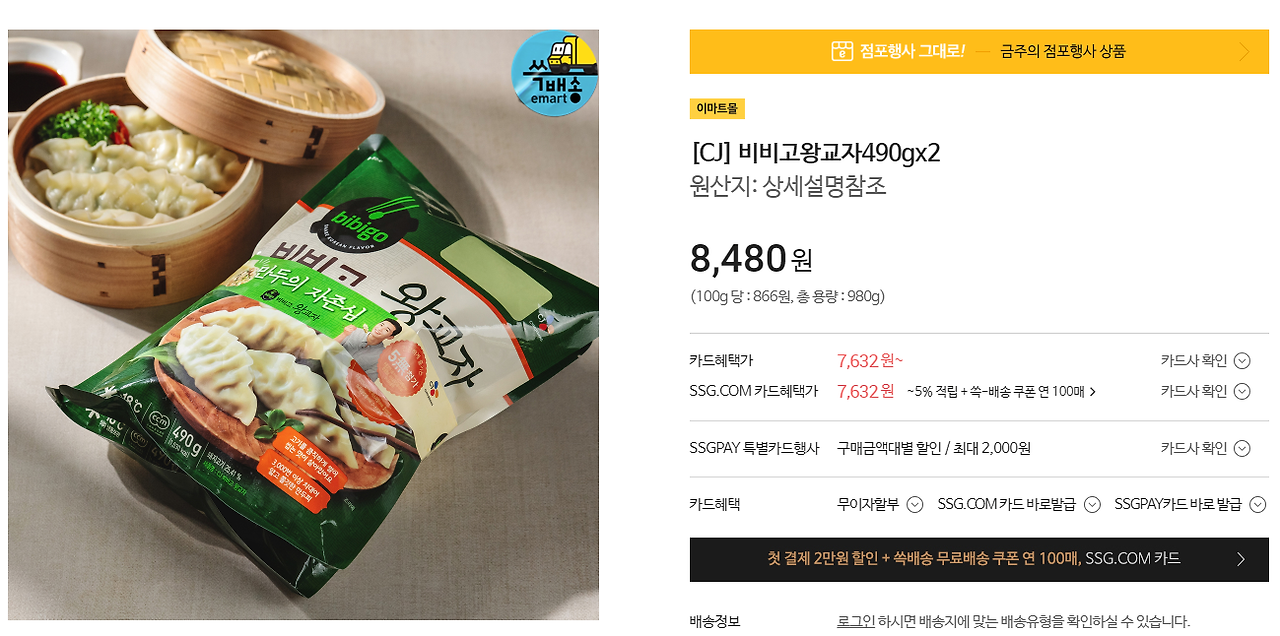
Task: Click the 로그인 link in delivery info
Action: [856, 621]
